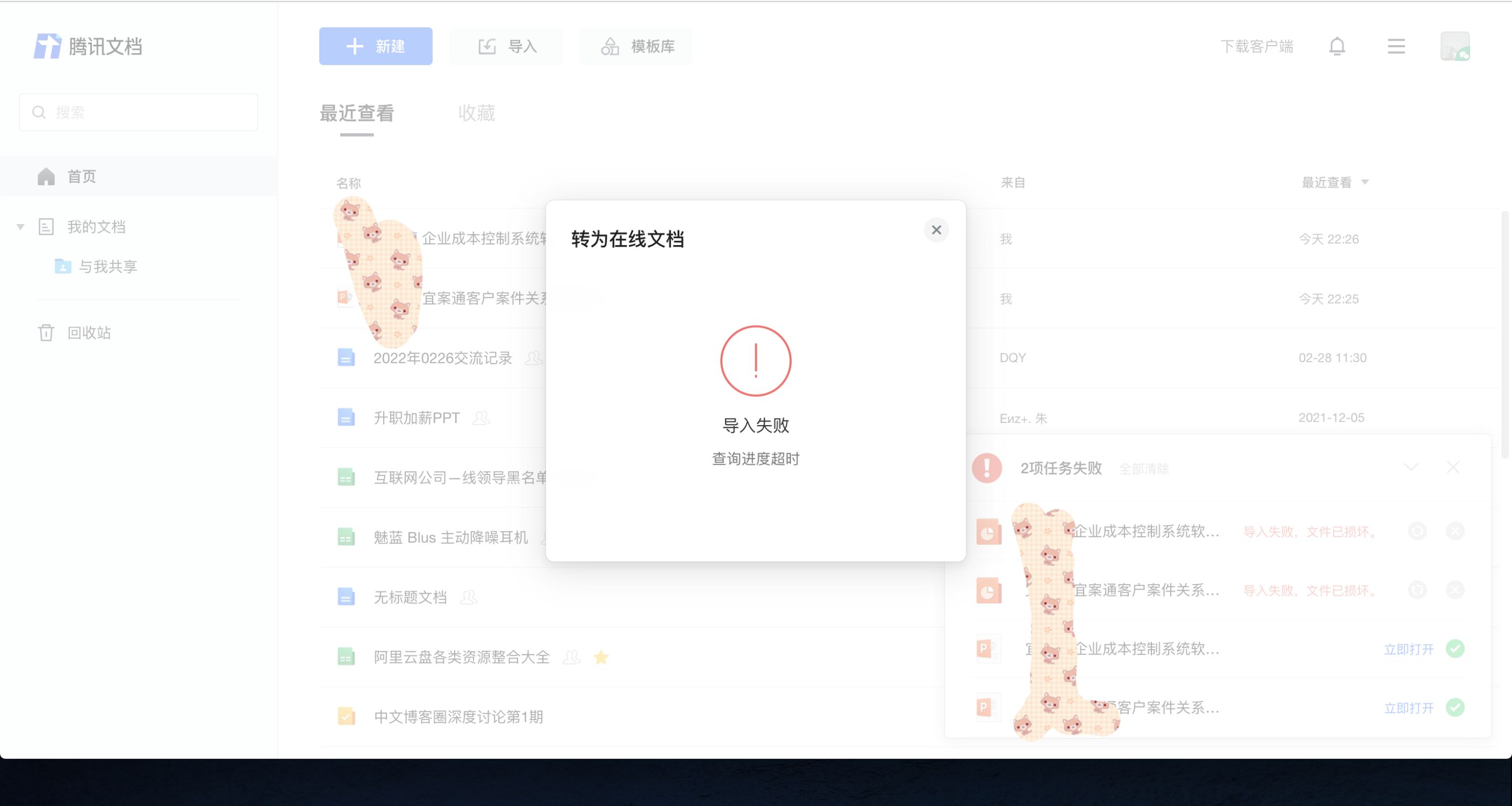Remove the second failed import task

click(1454, 590)
